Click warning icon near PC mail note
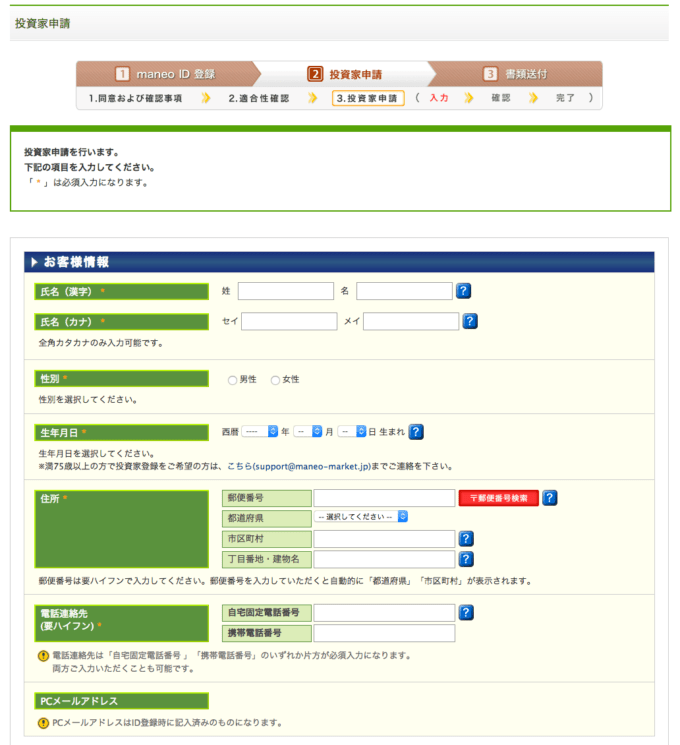The width and height of the screenshot is (680, 745). (43, 723)
